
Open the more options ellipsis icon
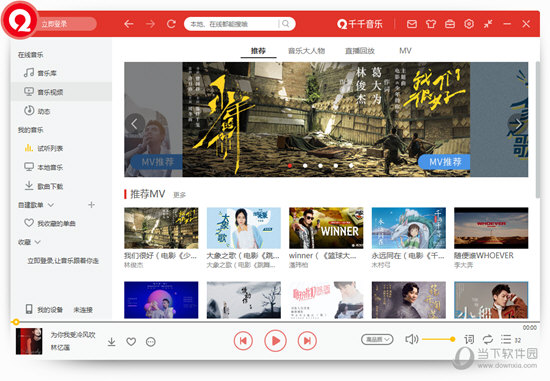click(151, 342)
